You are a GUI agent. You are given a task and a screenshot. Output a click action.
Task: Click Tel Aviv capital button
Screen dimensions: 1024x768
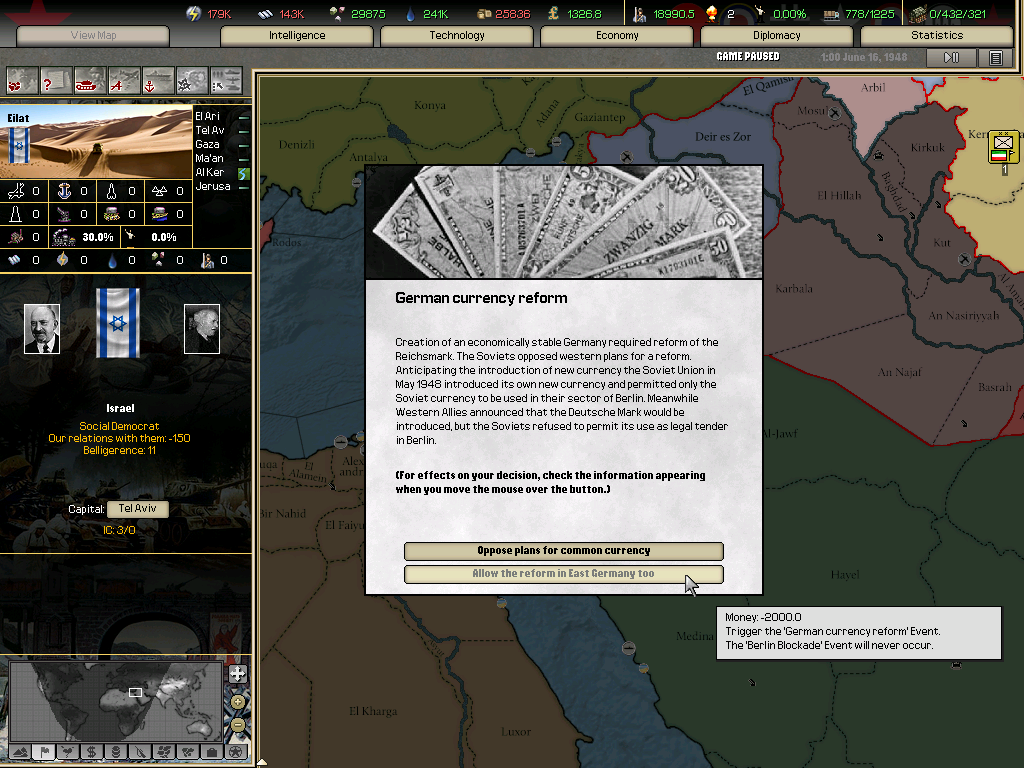(x=137, y=509)
